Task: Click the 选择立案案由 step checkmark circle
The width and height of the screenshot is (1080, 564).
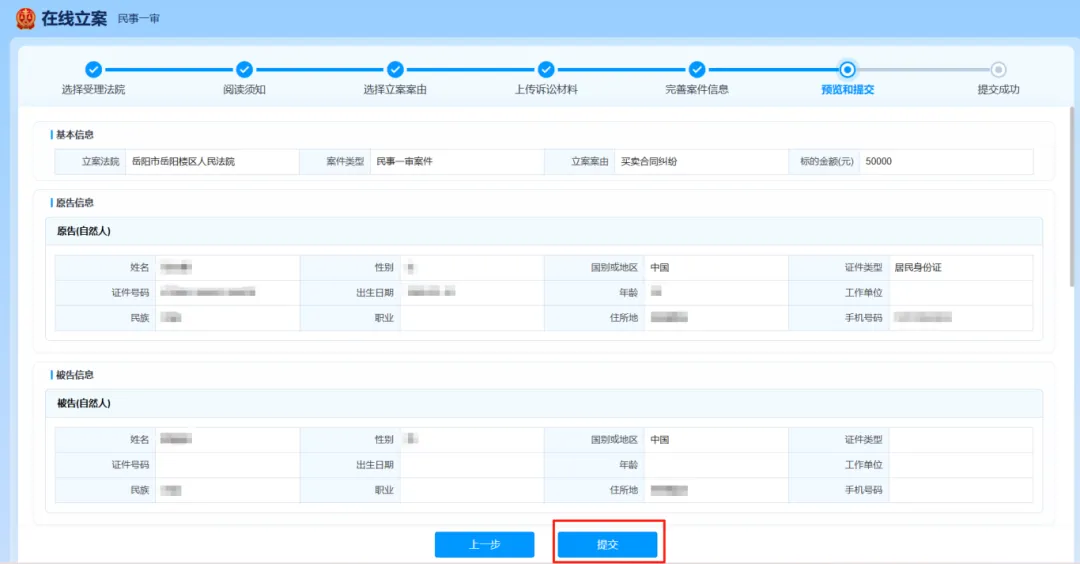Action: point(395,70)
